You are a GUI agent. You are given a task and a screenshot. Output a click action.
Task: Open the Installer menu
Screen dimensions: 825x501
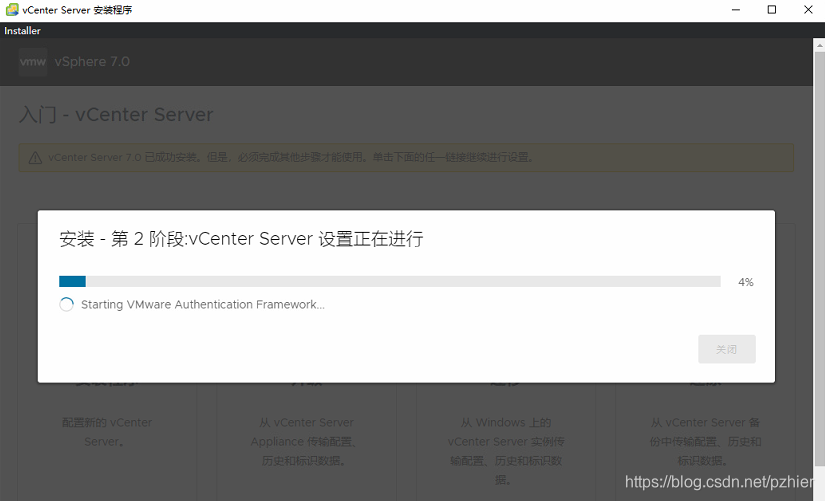[22, 31]
